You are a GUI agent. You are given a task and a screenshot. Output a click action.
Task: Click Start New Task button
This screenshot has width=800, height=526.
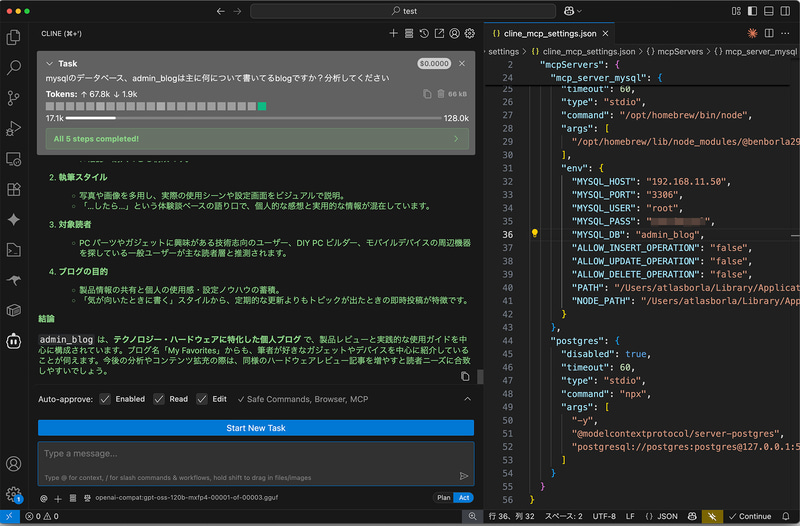(x=256, y=428)
